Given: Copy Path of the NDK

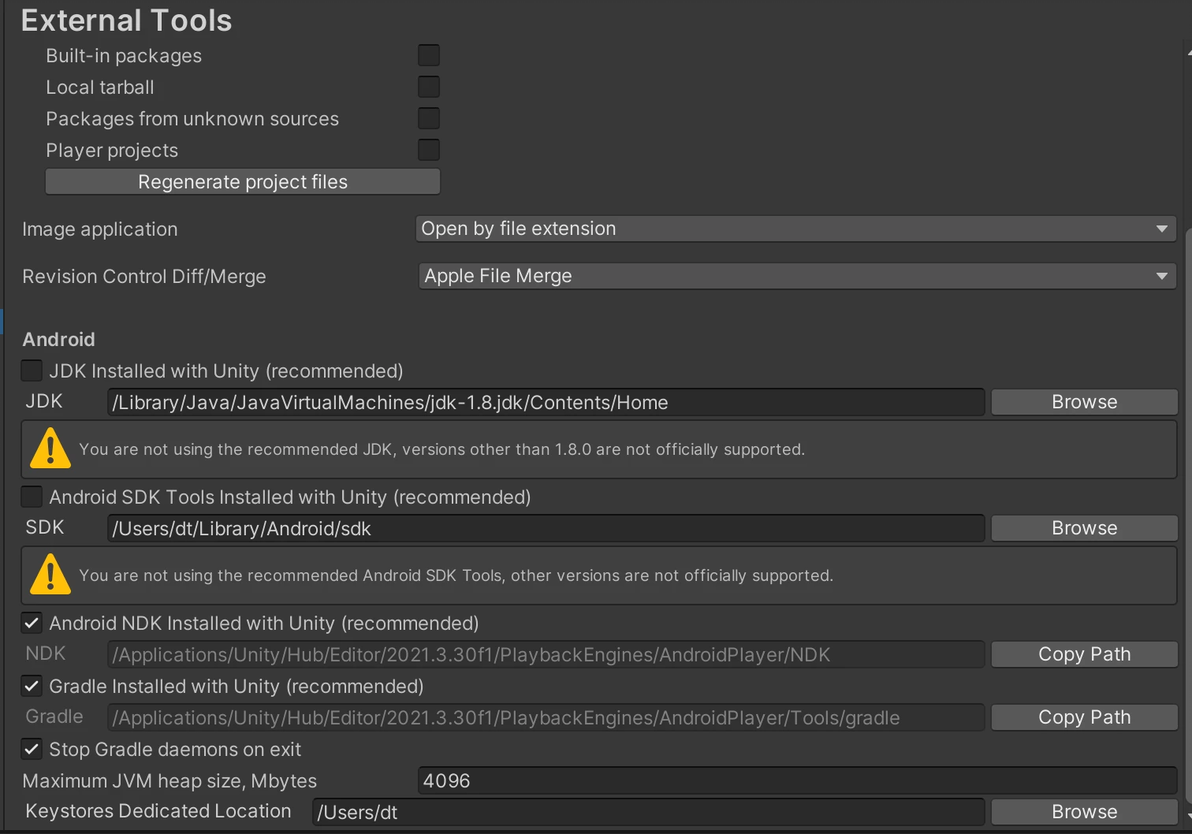Looking at the screenshot, I should coord(1084,655).
